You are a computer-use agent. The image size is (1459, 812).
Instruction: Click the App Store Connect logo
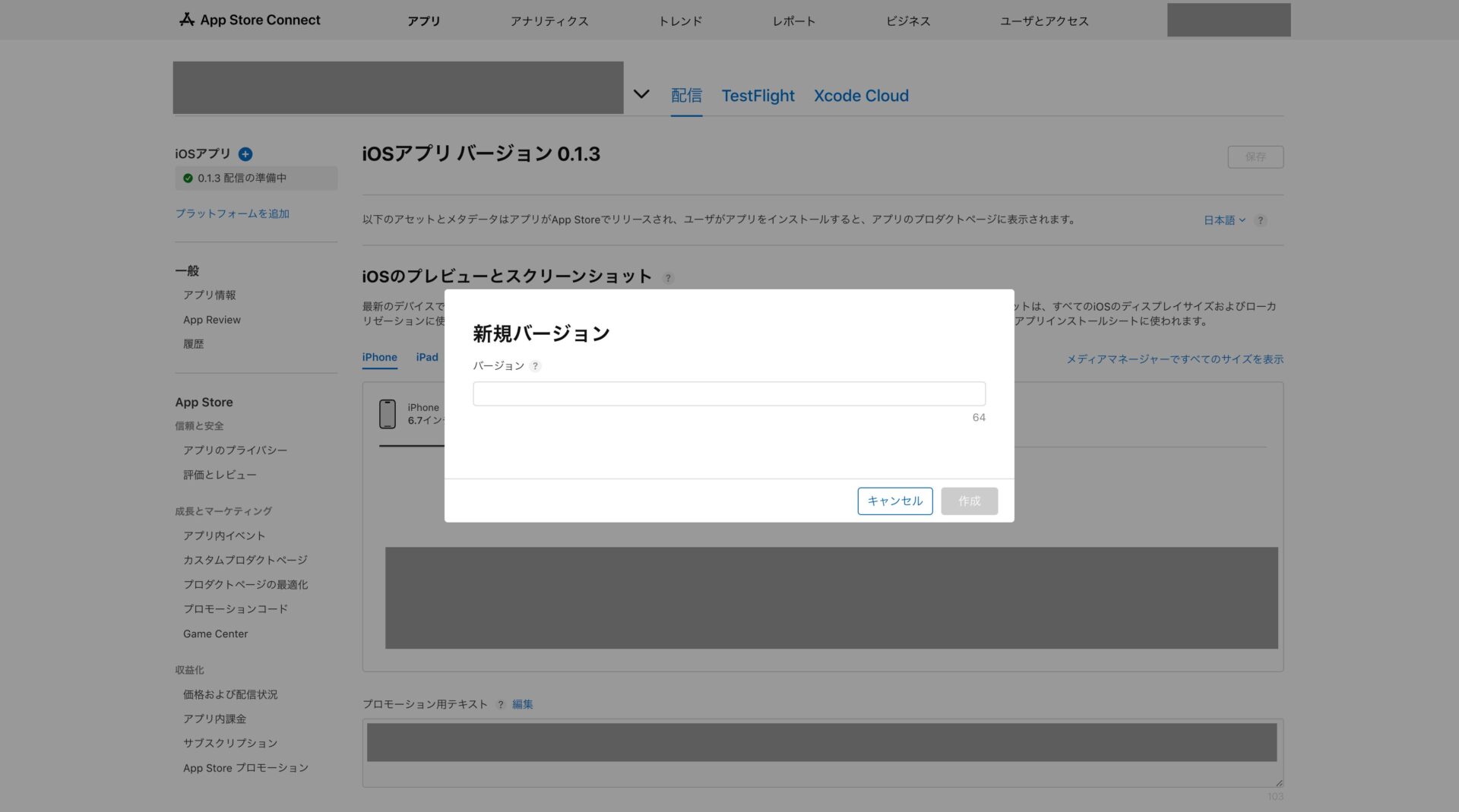point(250,20)
